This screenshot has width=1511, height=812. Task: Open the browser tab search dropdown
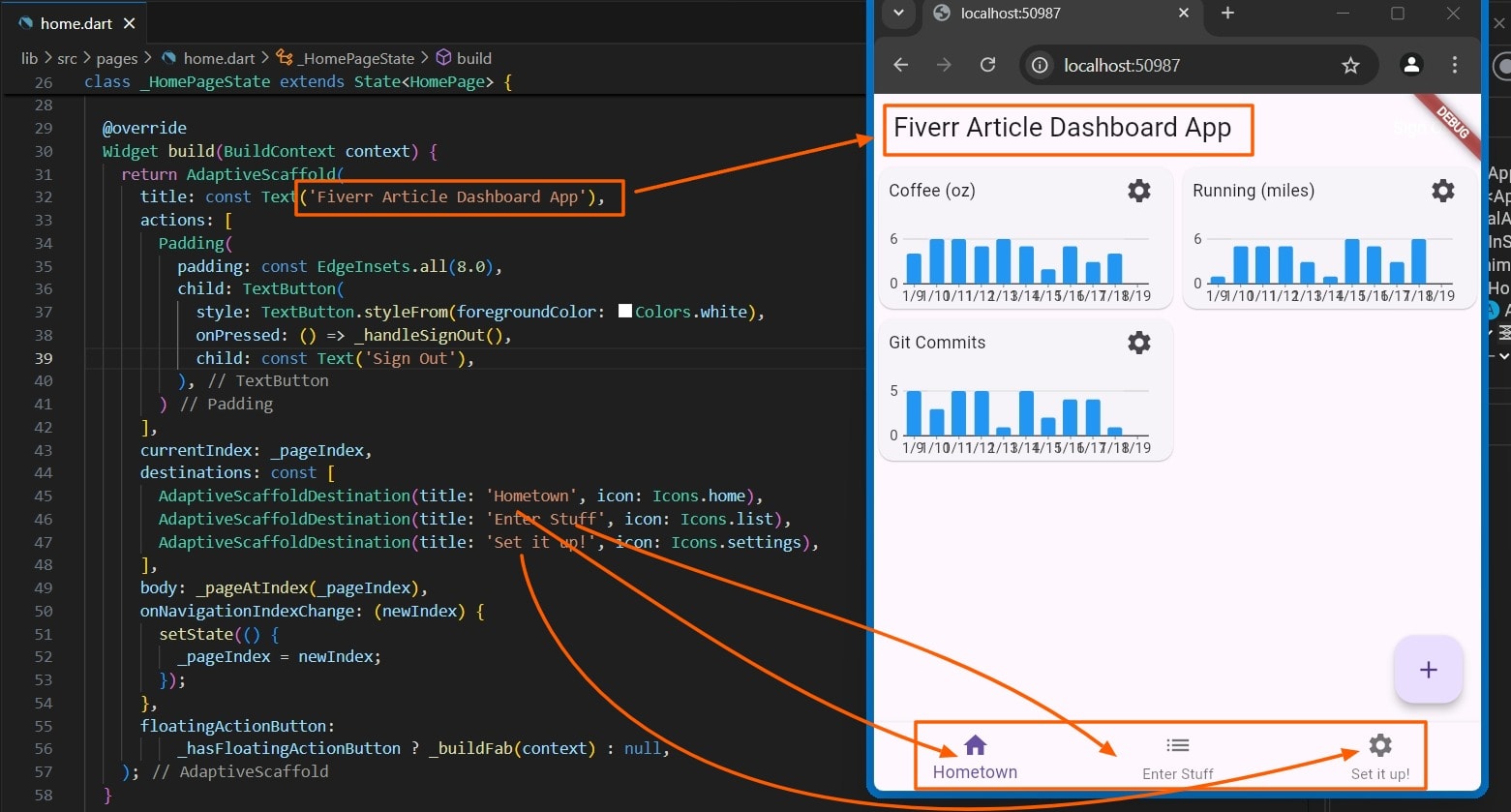[x=898, y=14]
